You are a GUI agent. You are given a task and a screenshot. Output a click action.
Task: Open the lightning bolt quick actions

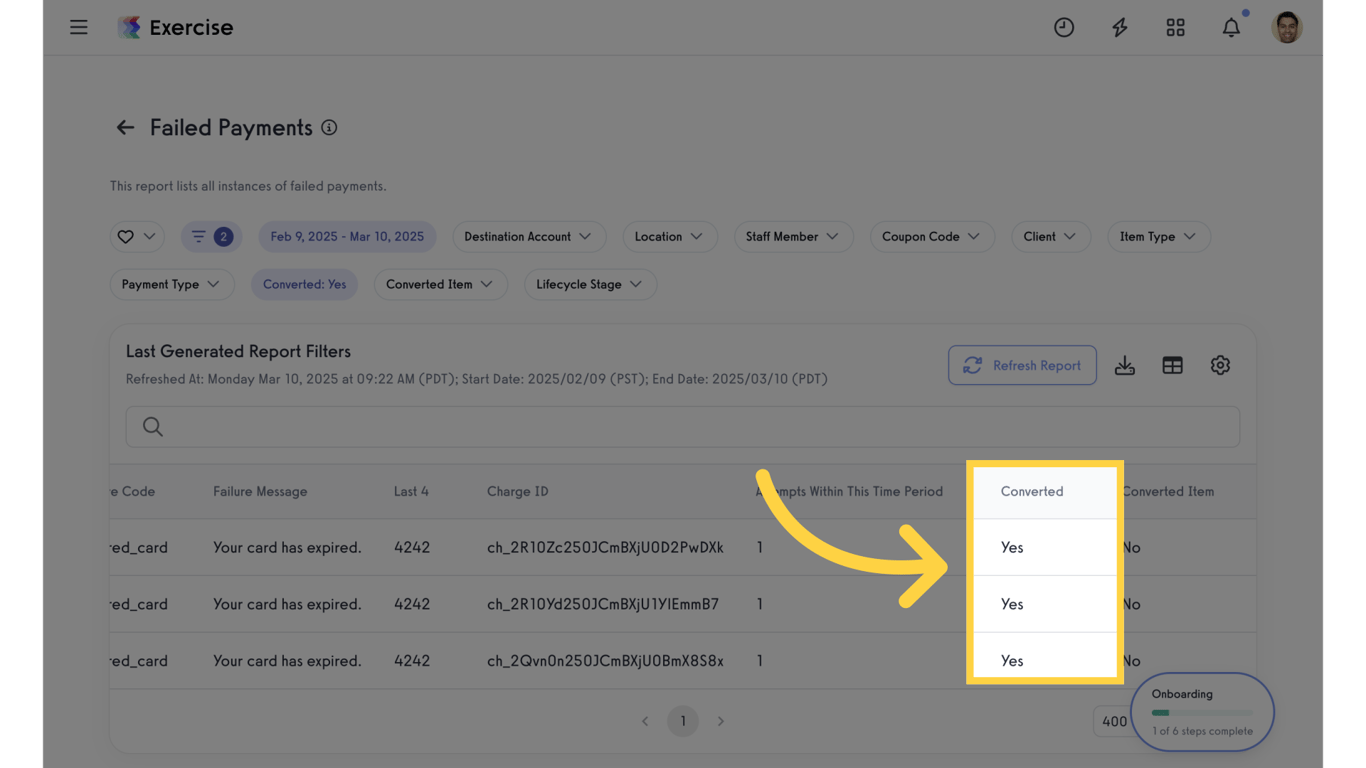pyautogui.click(x=1120, y=27)
